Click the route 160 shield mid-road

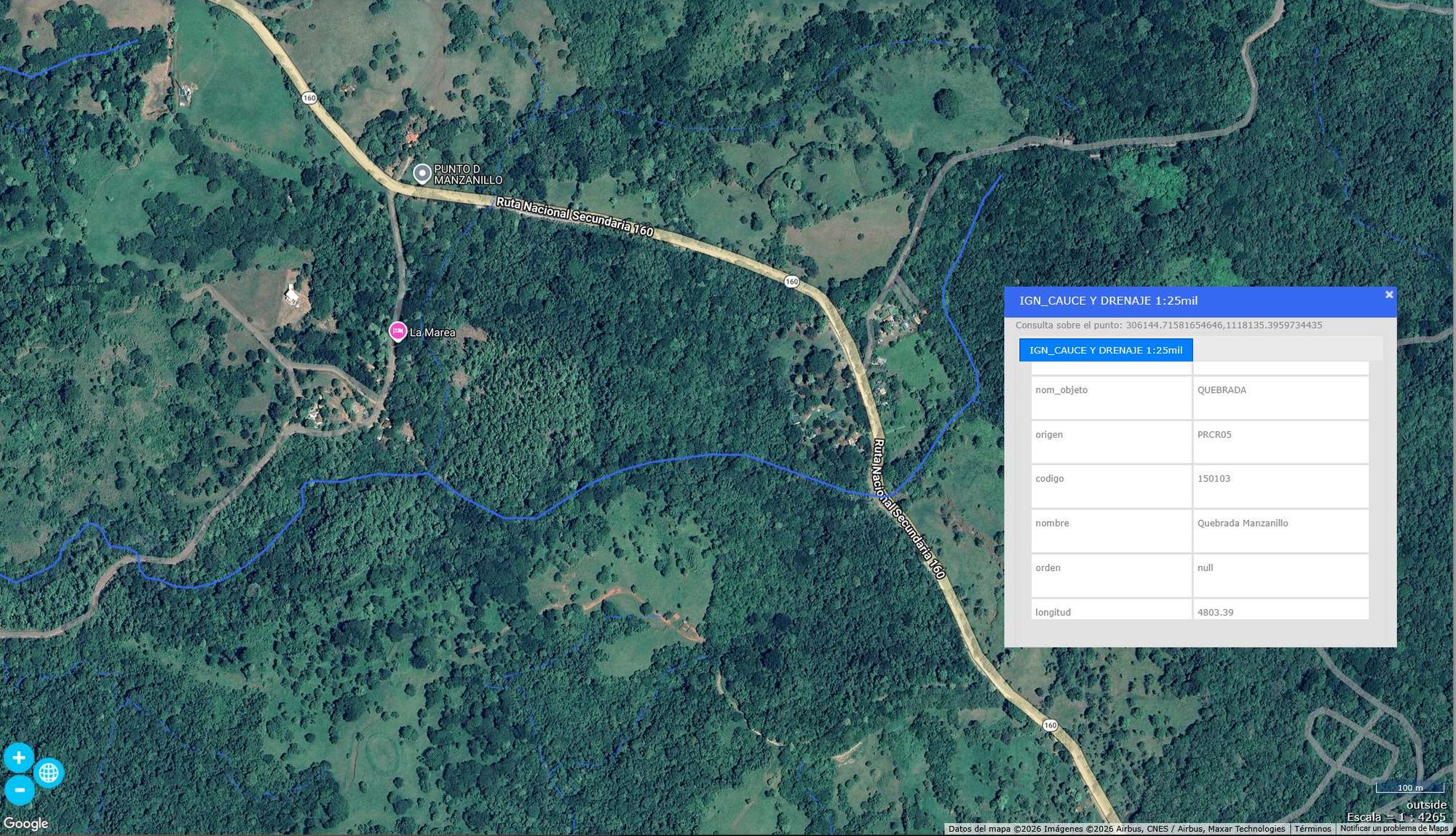point(791,282)
